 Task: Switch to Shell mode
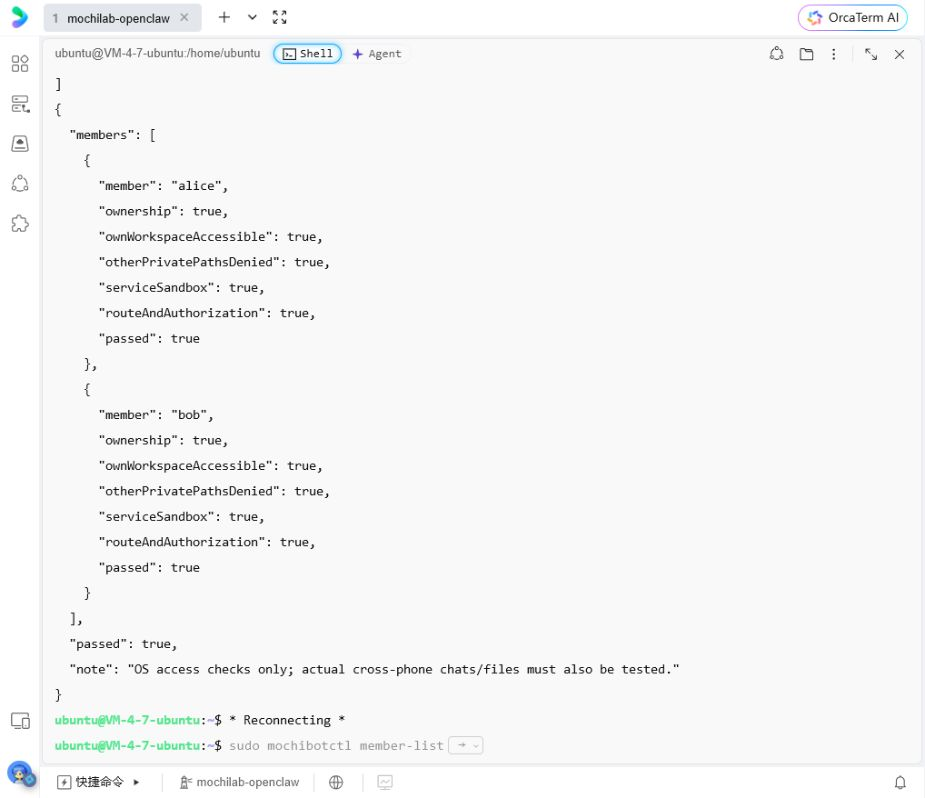[x=307, y=54]
